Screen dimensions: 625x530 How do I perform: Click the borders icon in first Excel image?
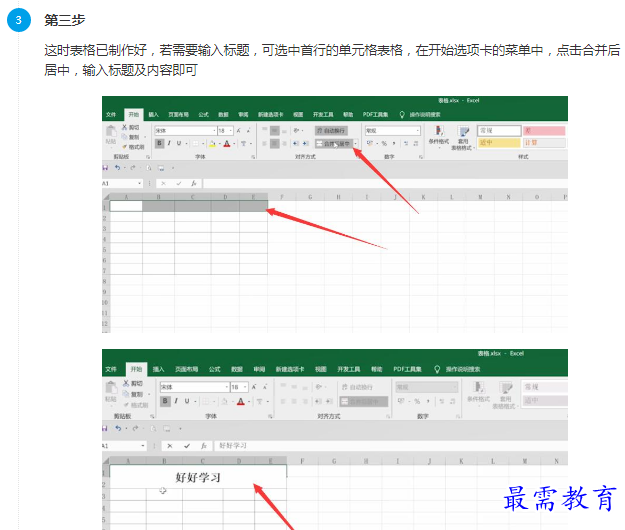point(196,143)
